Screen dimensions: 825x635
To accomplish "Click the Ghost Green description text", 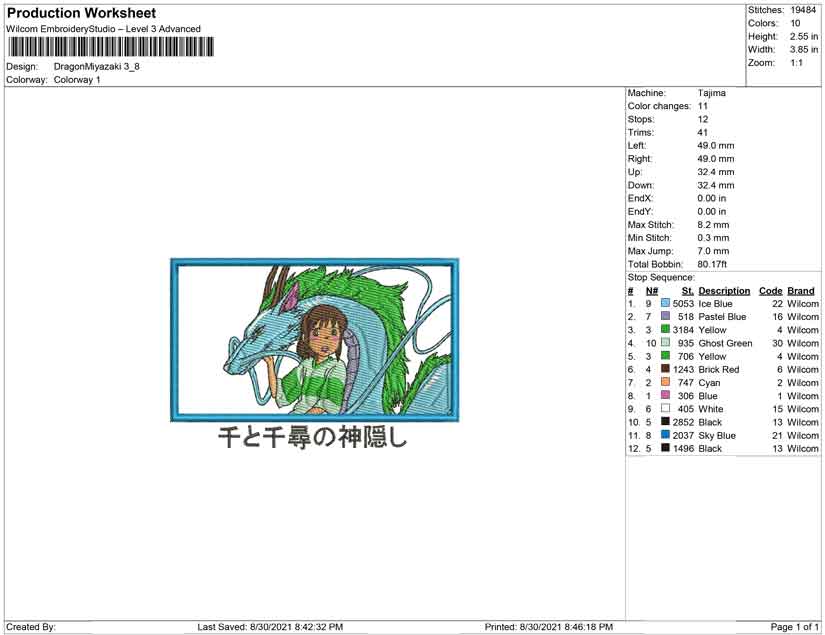I will pyautogui.click(x=726, y=344).
